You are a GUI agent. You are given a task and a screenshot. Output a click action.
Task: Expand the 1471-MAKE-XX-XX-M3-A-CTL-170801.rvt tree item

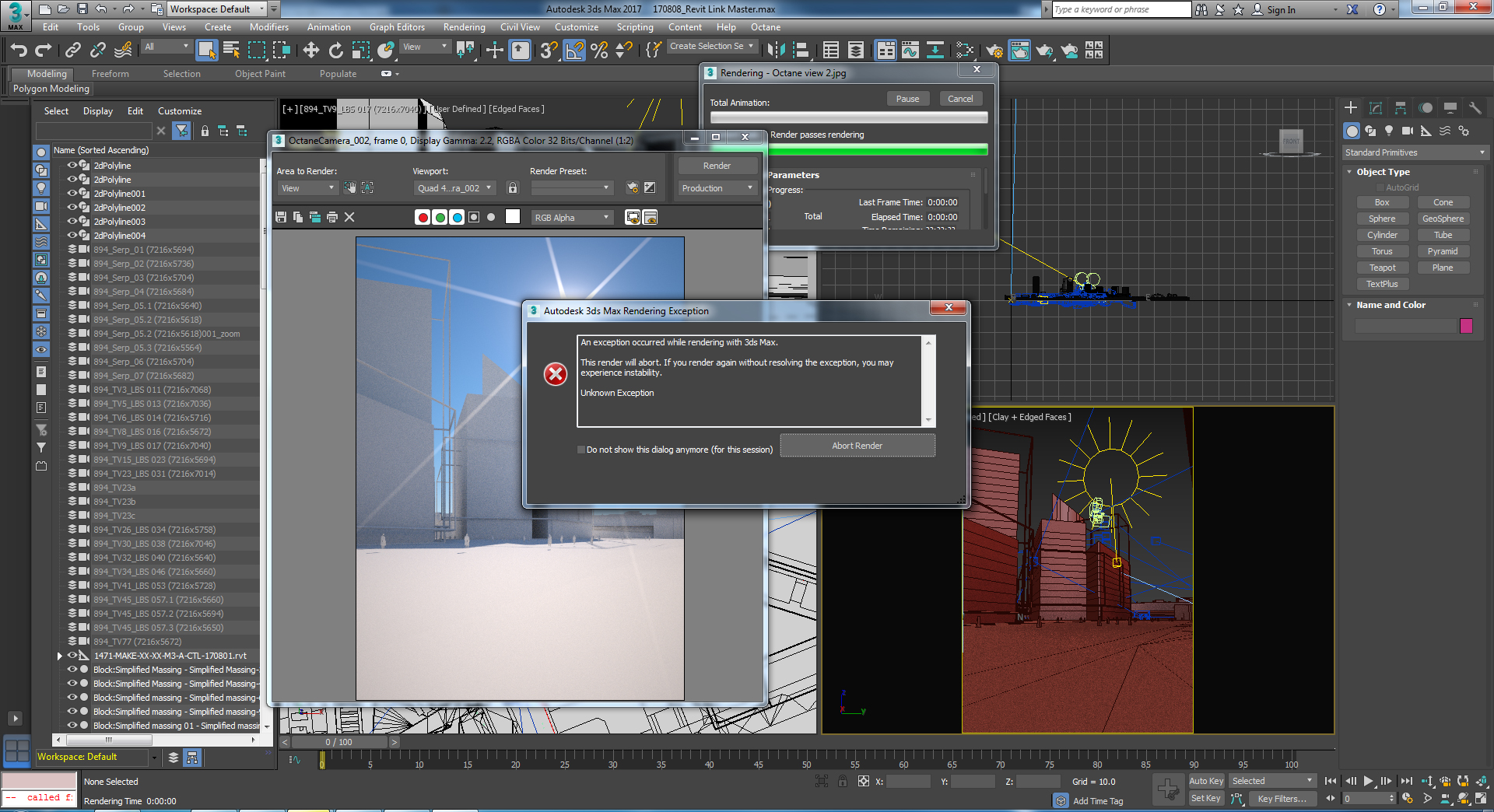tap(60, 656)
